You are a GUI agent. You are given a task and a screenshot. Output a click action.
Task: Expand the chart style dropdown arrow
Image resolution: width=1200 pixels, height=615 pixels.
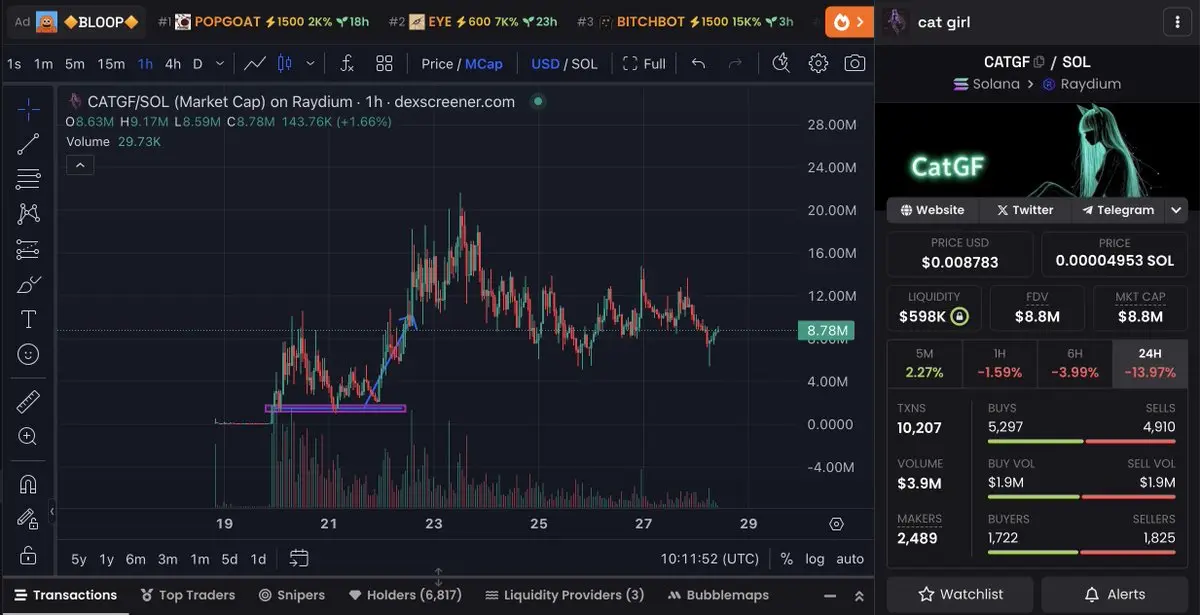(310, 63)
